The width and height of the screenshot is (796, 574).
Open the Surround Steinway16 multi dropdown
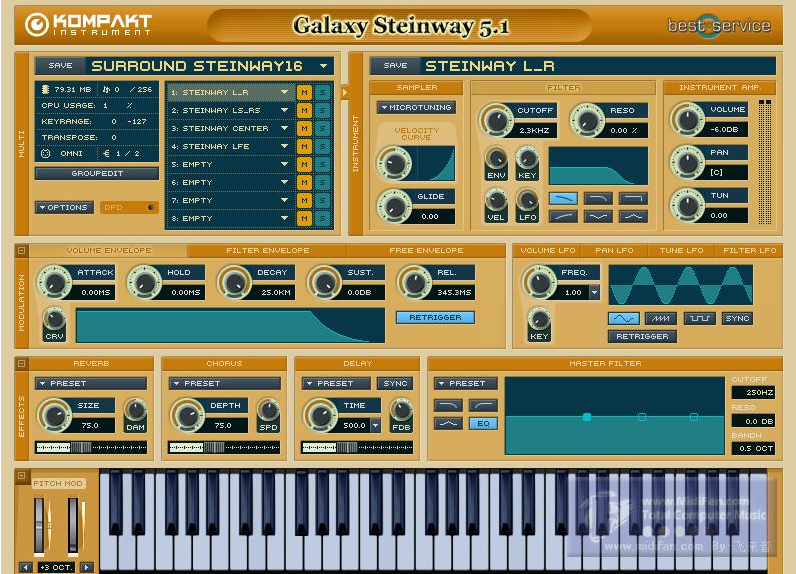point(323,66)
